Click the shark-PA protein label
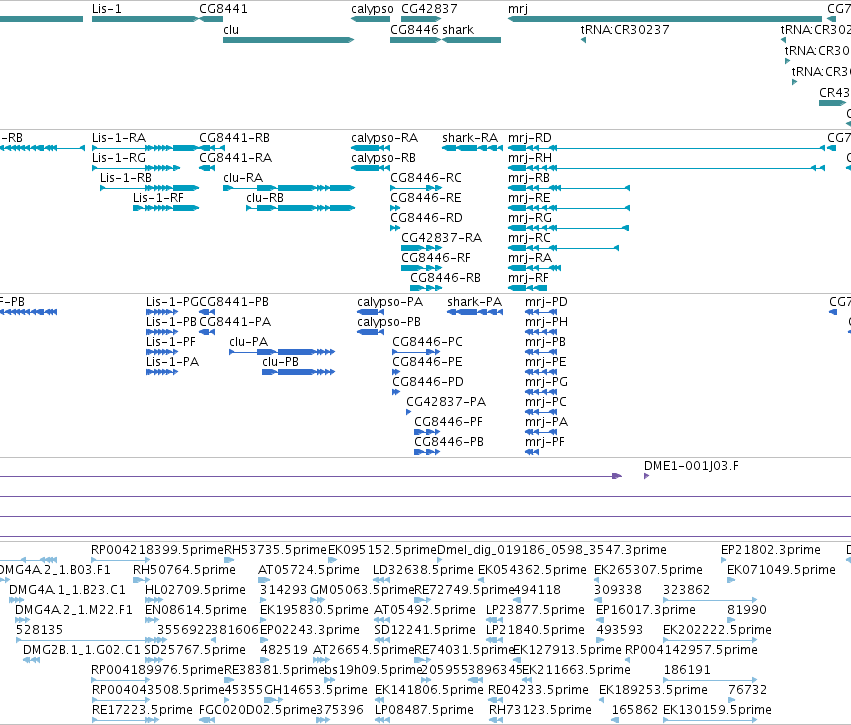The image size is (851, 725). click(475, 302)
